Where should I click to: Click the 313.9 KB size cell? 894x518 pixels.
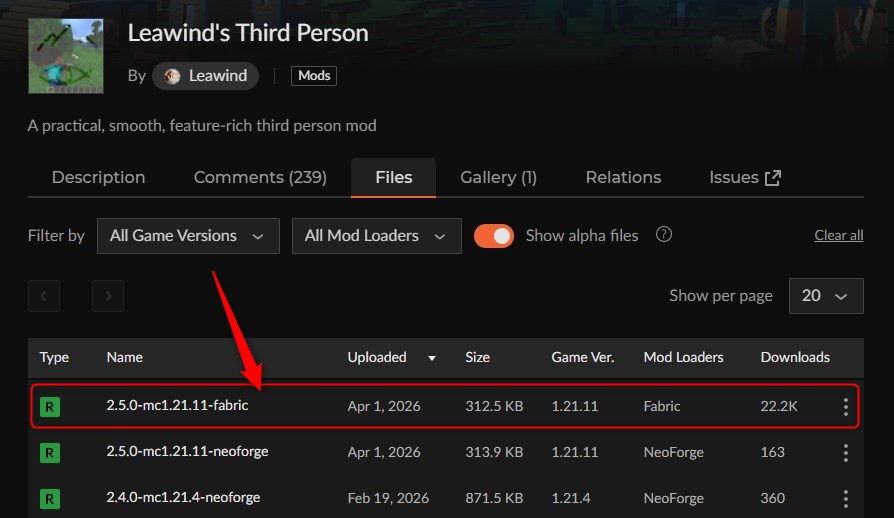(494, 452)
